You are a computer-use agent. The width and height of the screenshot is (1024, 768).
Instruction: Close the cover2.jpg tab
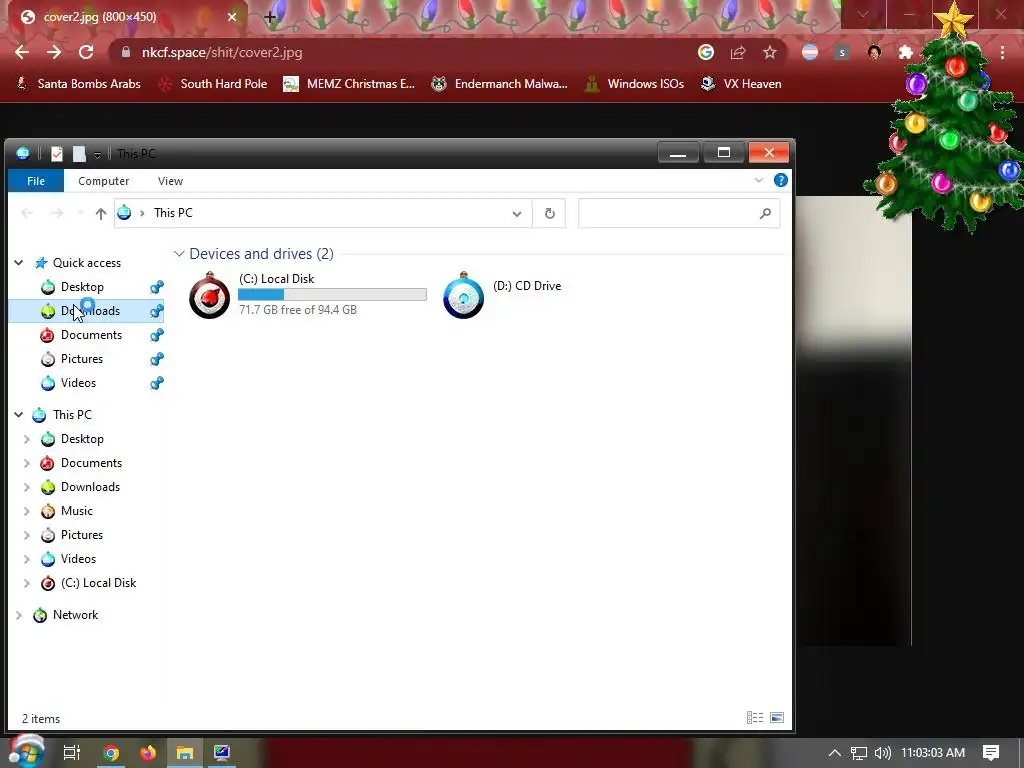232,17
